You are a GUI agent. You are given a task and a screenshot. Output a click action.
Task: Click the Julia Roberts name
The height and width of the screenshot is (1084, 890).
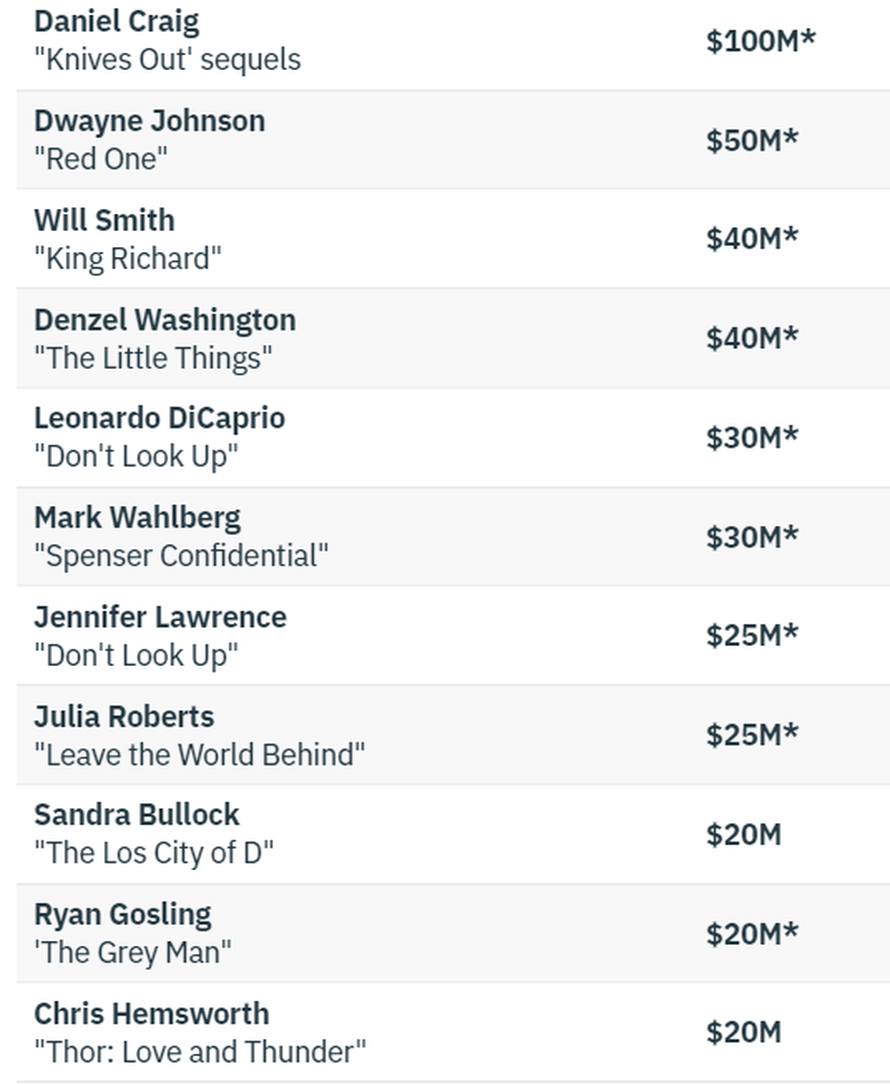pos(124,717)
